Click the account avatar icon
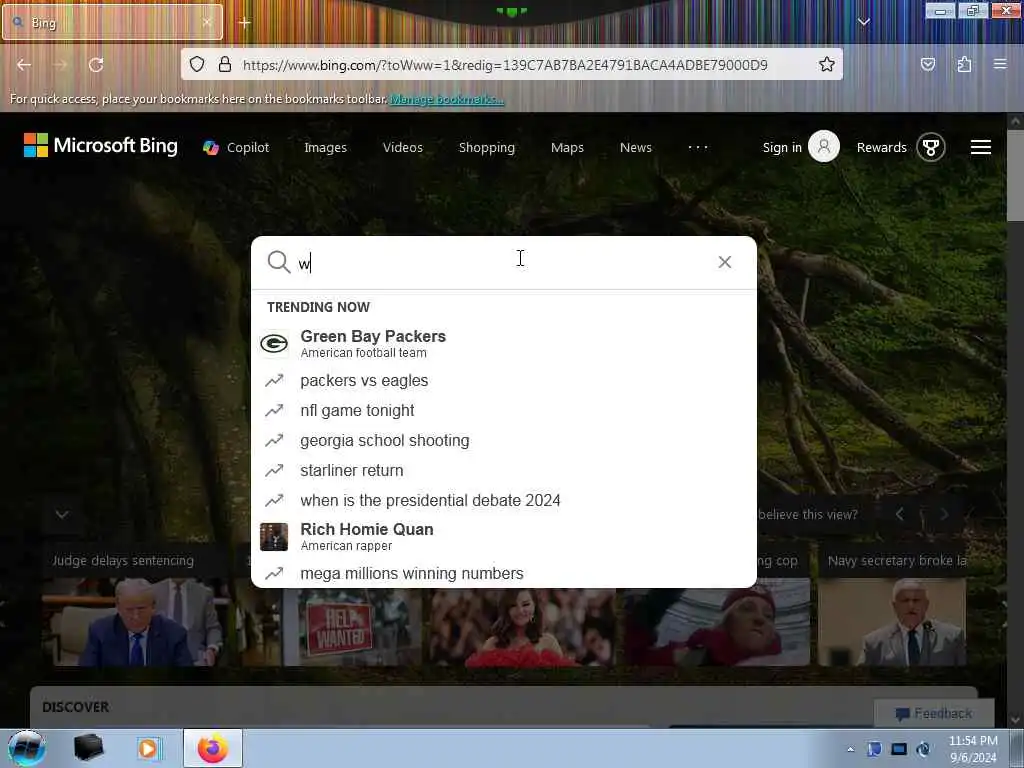This screenshot has height=768, width=1024. [x=824, y=146]
